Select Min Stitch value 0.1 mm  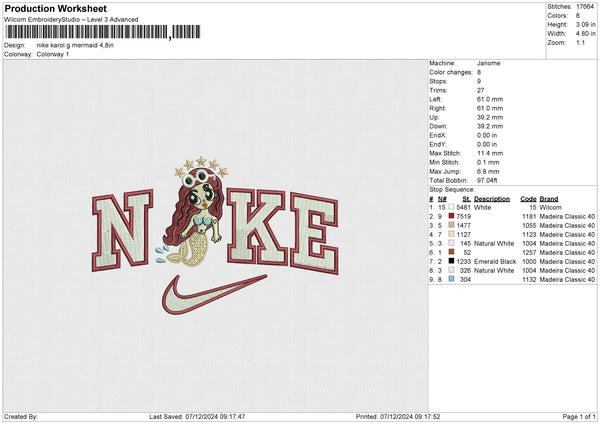pyautogui.click(x=488, y=163)
